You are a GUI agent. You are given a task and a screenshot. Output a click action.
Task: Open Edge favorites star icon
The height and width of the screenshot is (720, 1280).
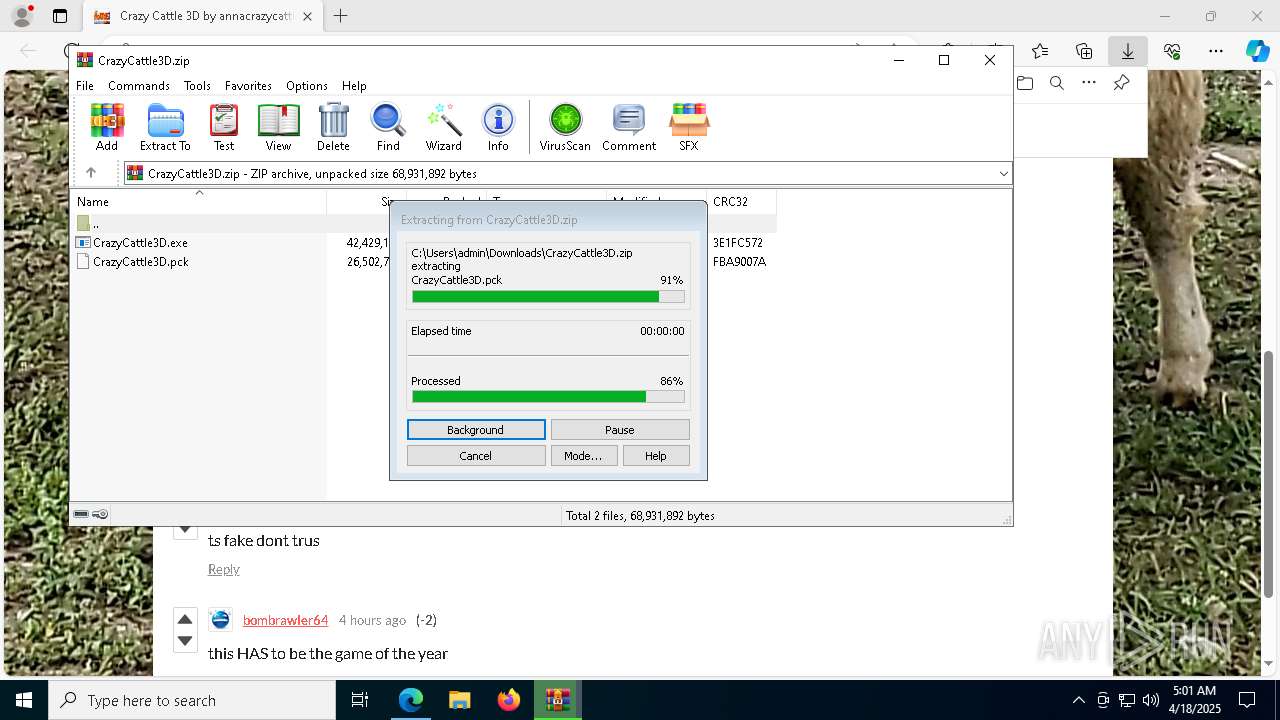[x=1040, y=51]
